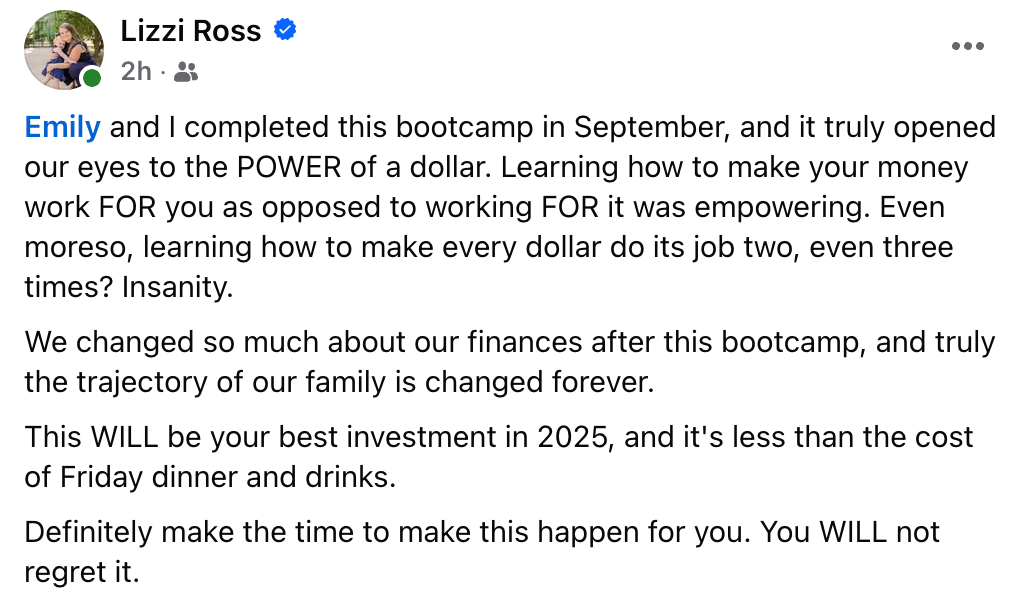This screenshot has height=593, width=1024.
Task: Click the green online status dot
Action: 92,78
